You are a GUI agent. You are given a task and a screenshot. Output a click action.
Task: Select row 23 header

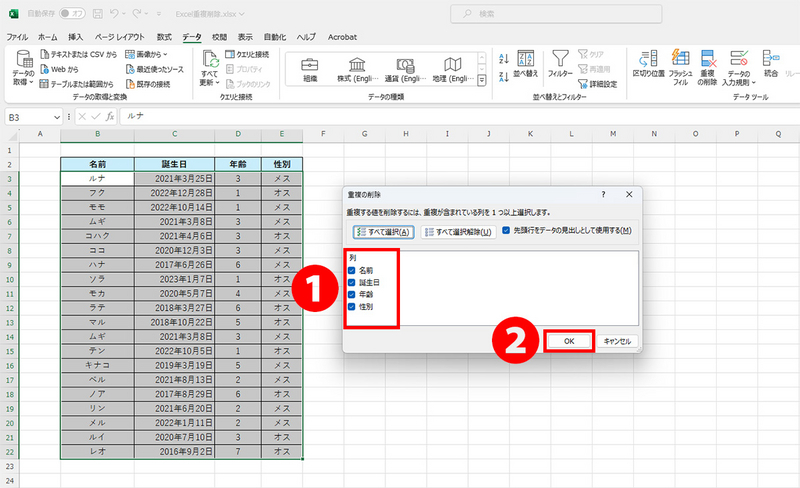(9, 466)
